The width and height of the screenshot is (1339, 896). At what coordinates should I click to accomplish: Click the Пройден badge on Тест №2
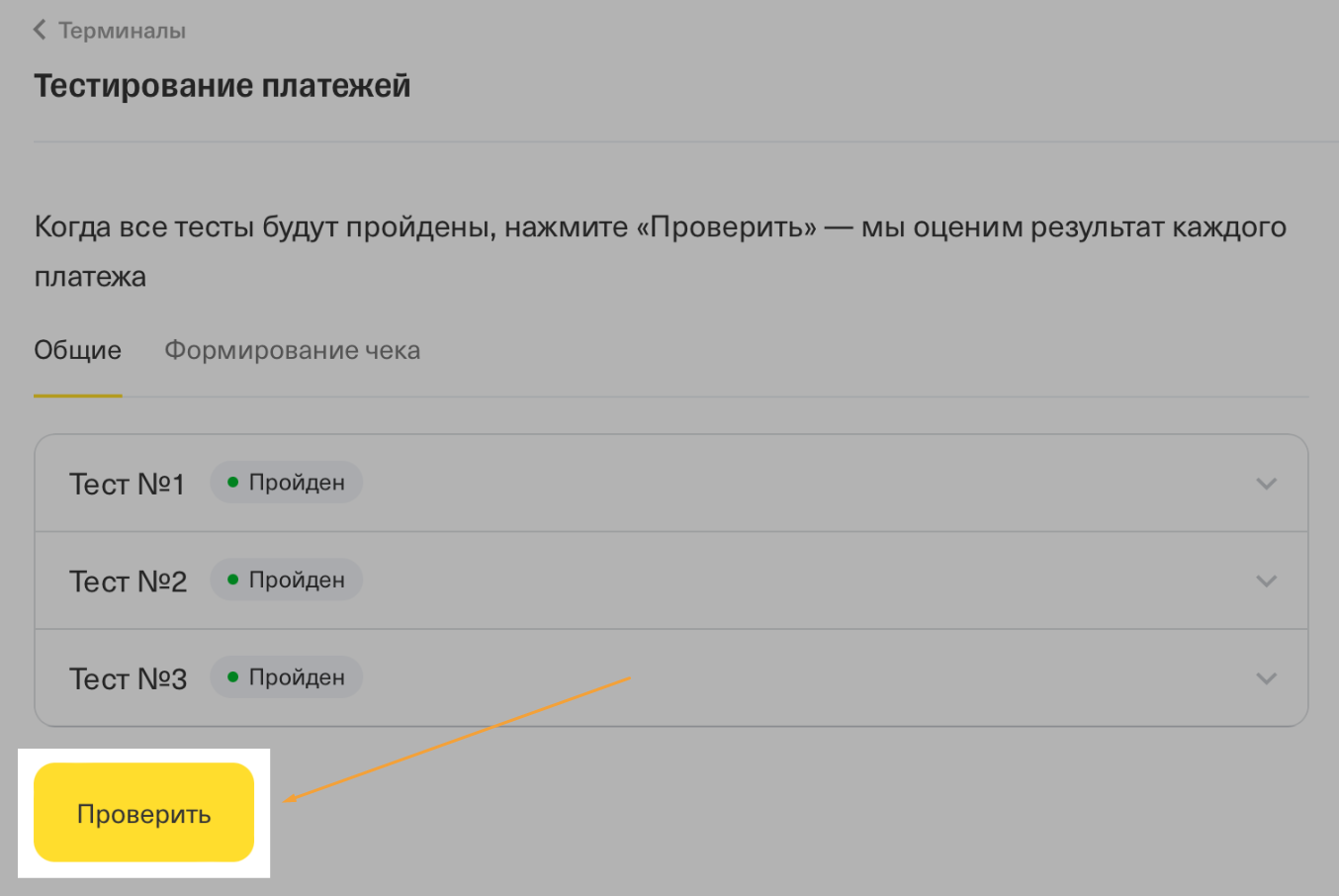[x=287, y=580]
